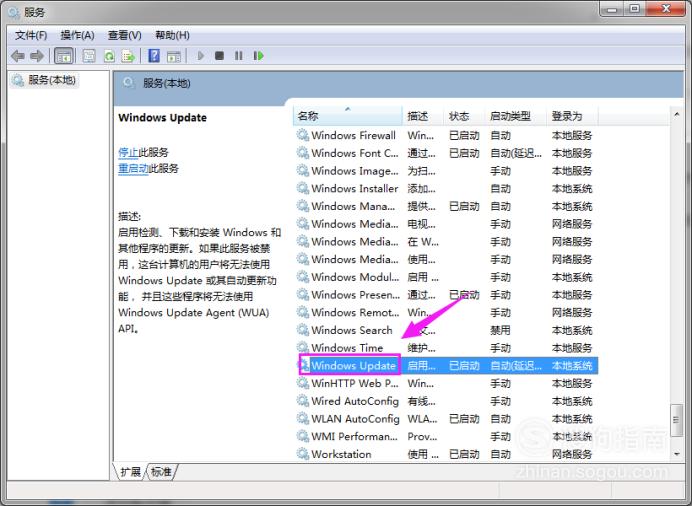Open the 操作(A) menu
This screenshot has width=692, height=506.
(x=77, y=35)
